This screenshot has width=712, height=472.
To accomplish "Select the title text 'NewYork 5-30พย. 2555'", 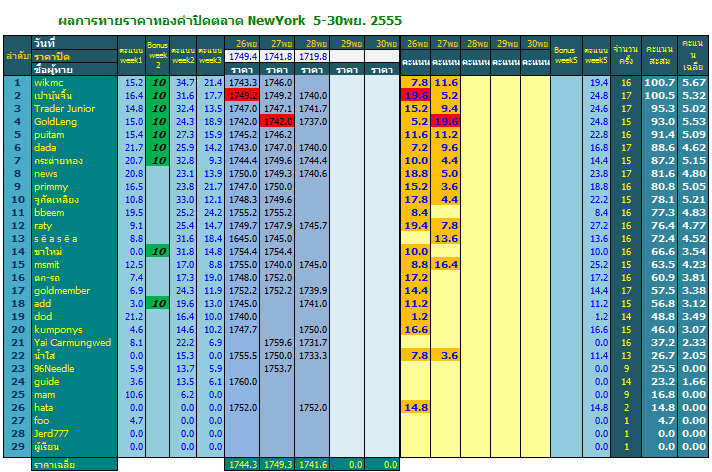I will point(325,20).
